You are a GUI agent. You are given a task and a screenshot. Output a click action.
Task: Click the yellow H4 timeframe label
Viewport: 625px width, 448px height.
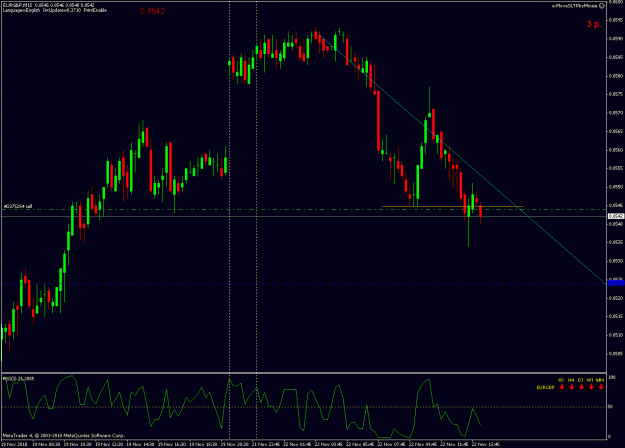(571, 380)
